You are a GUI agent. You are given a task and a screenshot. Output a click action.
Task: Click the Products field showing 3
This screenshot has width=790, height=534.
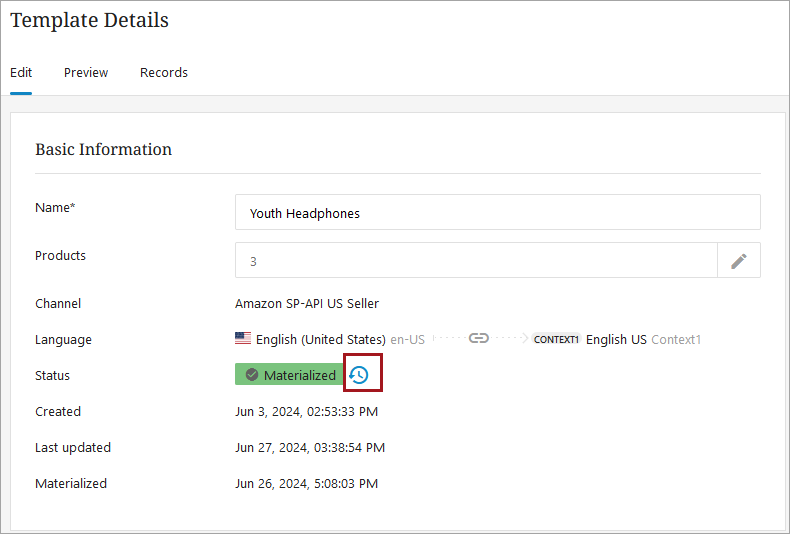click(476, 261)
